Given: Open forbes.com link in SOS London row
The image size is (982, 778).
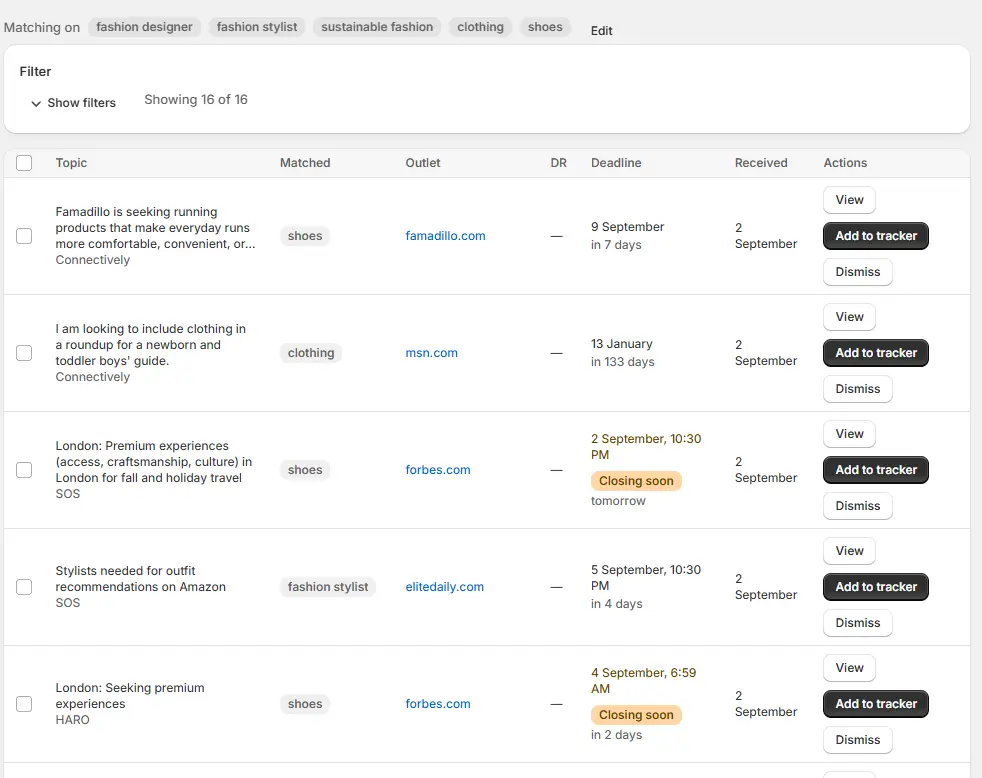Looking at the screenshot, I should [x=438, y=470].
